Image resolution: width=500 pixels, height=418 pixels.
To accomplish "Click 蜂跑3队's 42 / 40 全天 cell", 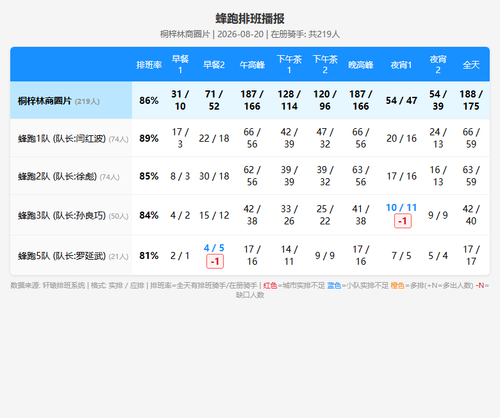I will (471, 215).
